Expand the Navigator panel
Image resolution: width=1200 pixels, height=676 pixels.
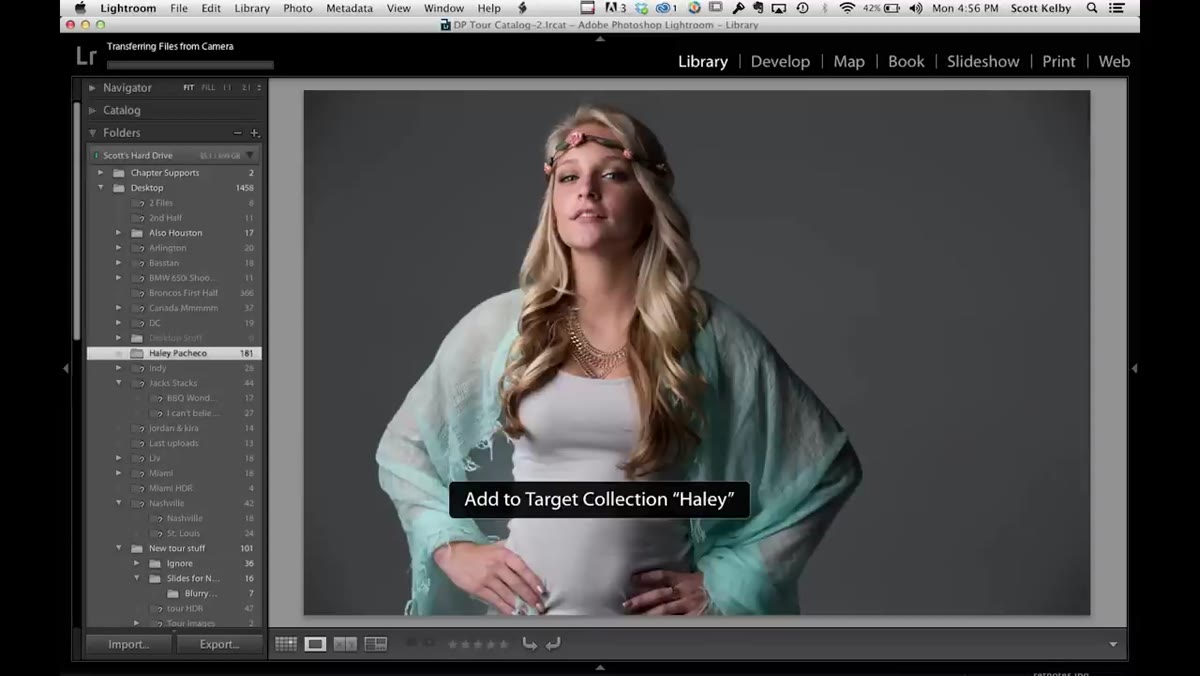coord(93,88)
